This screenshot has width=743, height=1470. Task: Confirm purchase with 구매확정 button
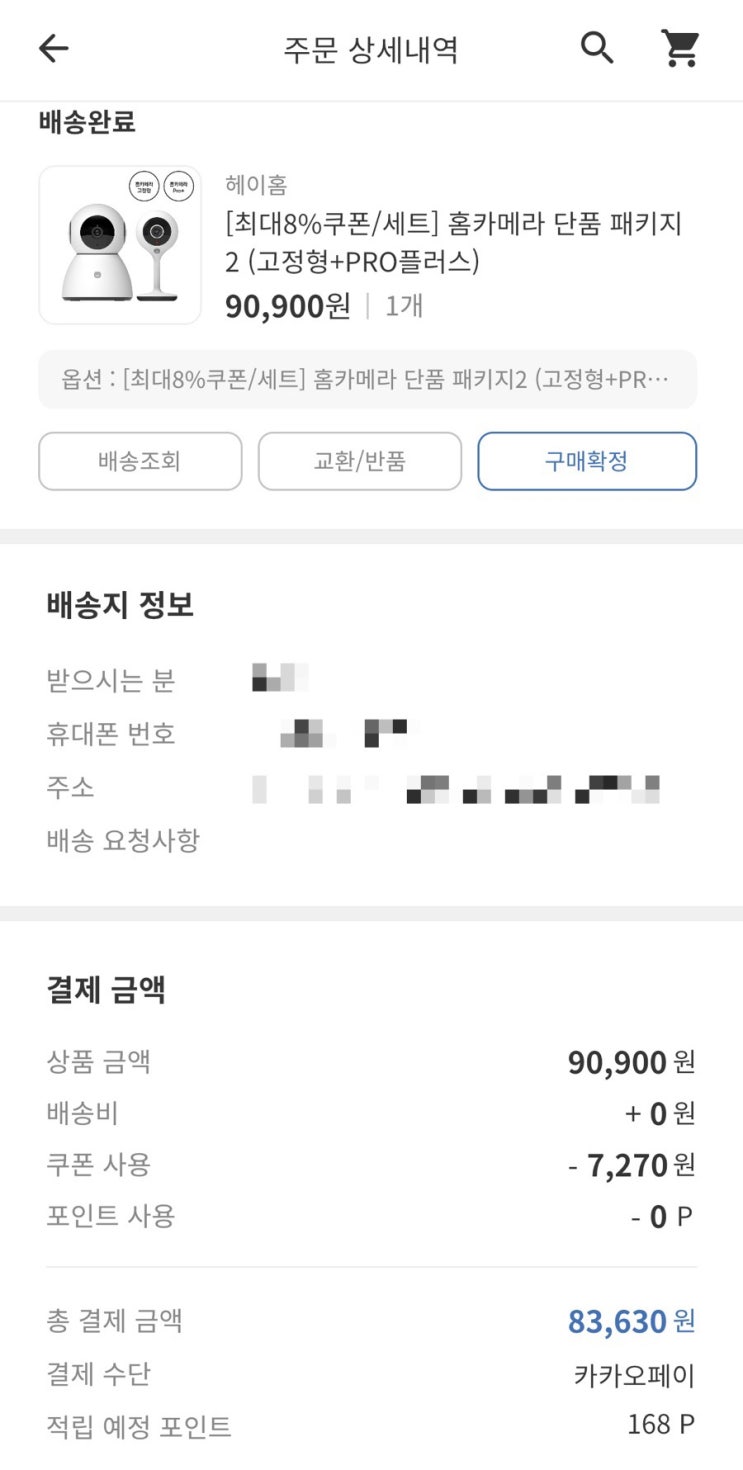point(587,461)
